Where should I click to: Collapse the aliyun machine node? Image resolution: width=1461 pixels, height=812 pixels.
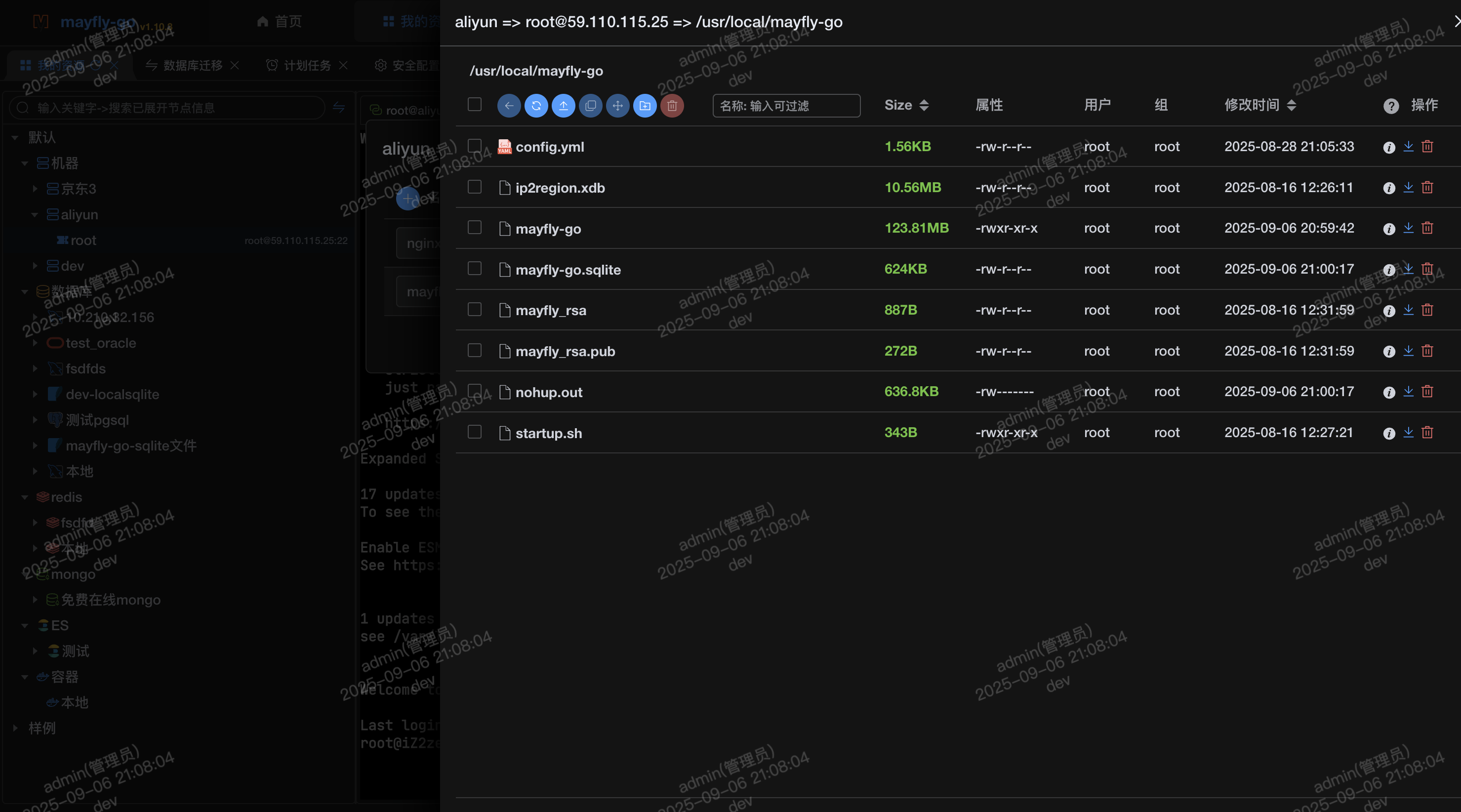coord(35,215)
